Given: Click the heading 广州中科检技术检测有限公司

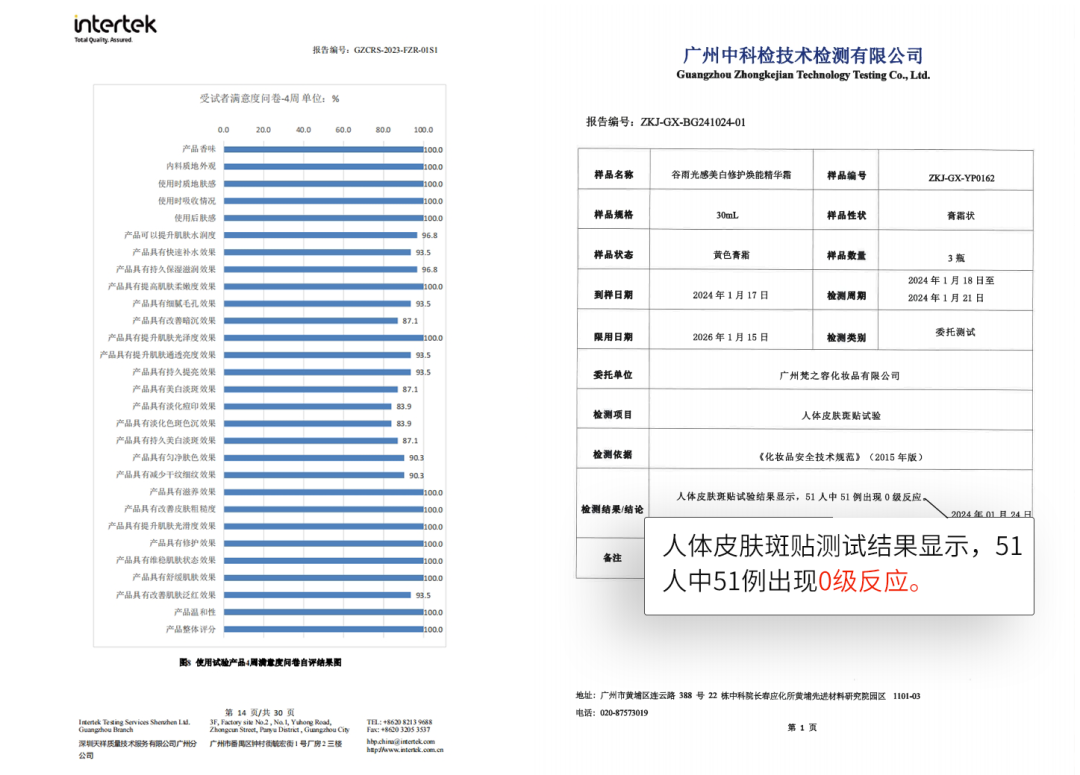Looking at the screenshot, I should coord(803,55).
